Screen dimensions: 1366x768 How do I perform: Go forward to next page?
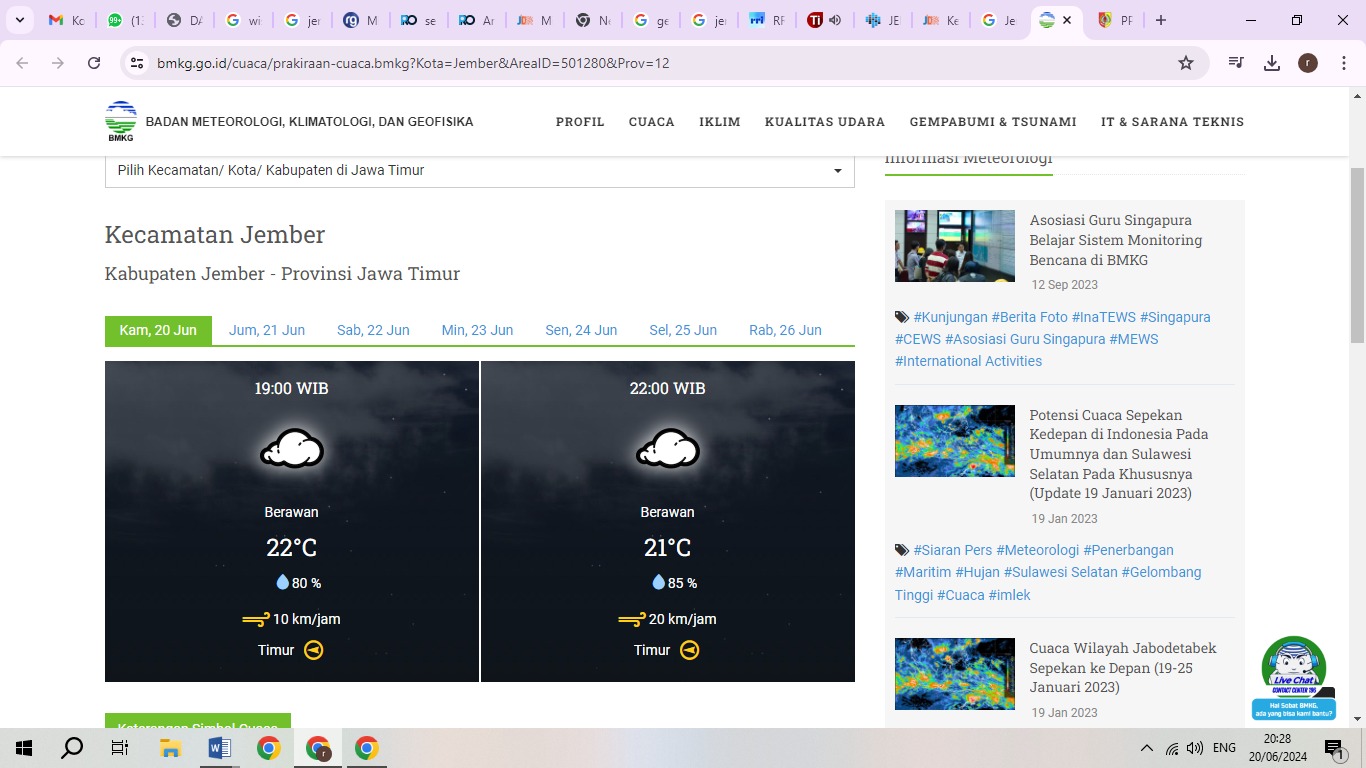(x=58, y=63)
